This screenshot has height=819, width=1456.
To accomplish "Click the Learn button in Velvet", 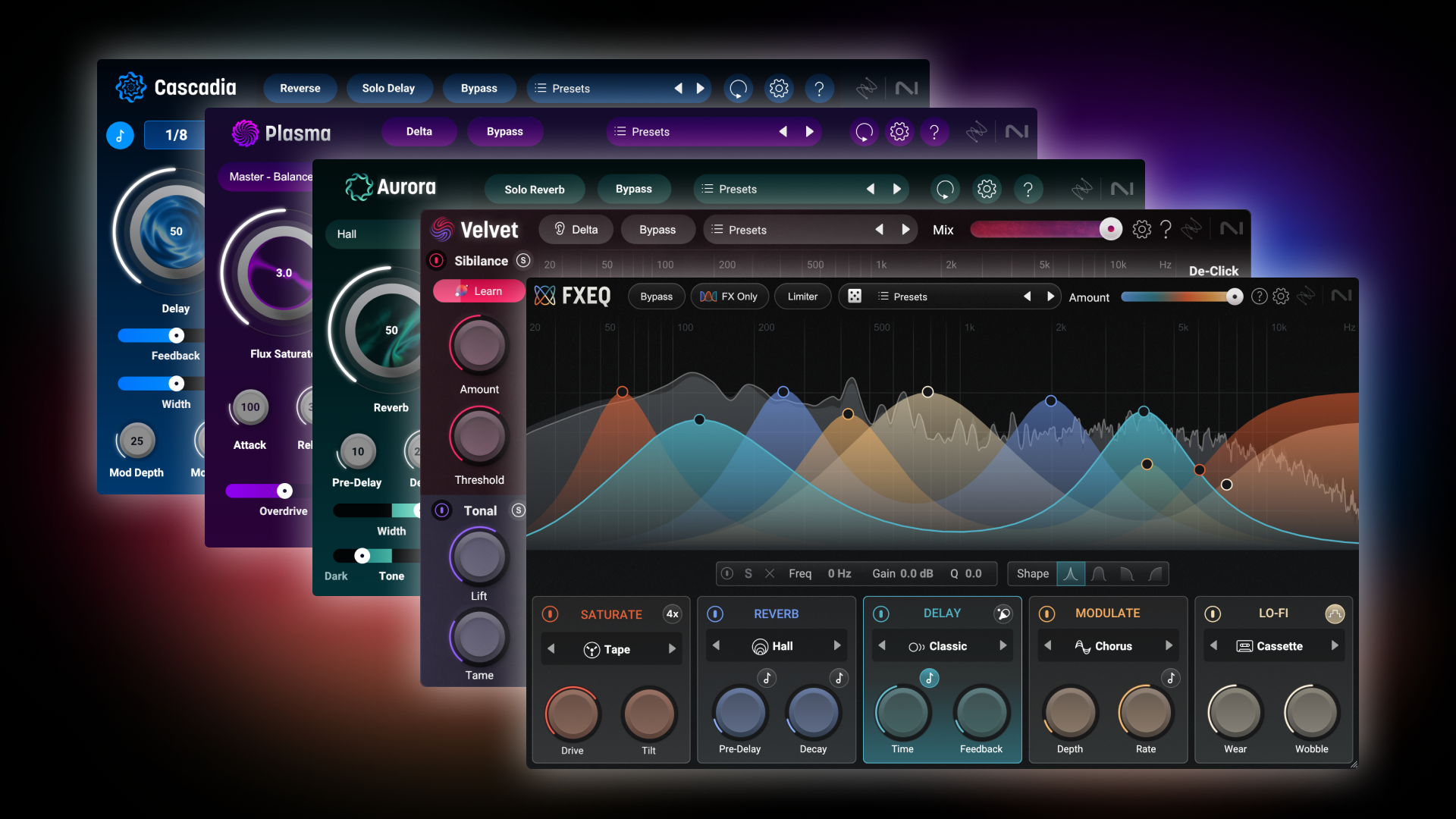I will point(479,291).
